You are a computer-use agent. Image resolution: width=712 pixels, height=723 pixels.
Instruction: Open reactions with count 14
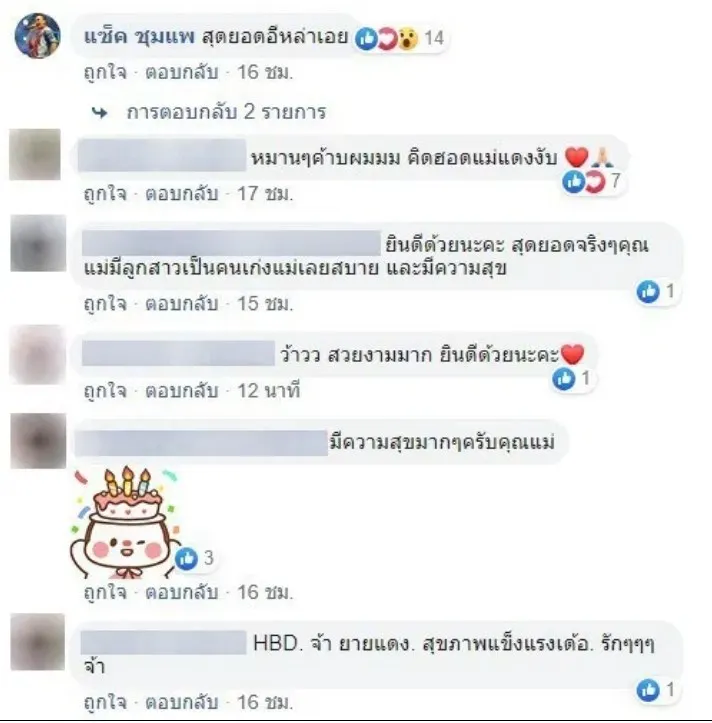pos(400,38)
